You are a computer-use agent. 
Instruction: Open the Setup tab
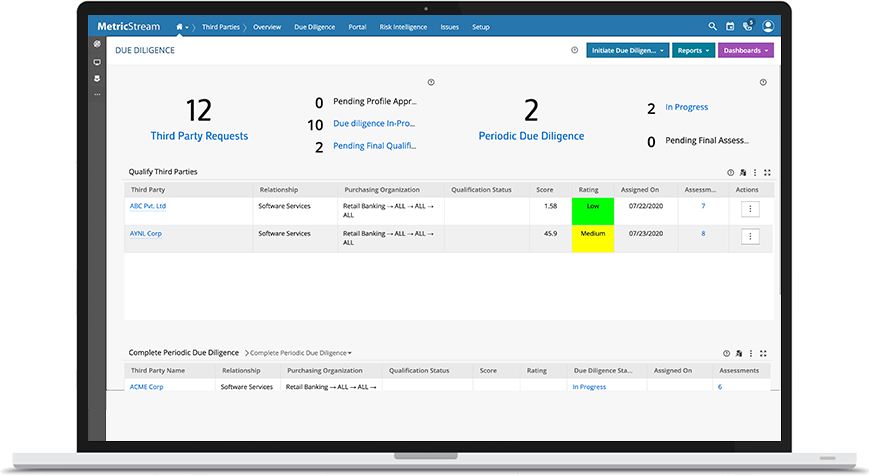[x=480, y=27]
